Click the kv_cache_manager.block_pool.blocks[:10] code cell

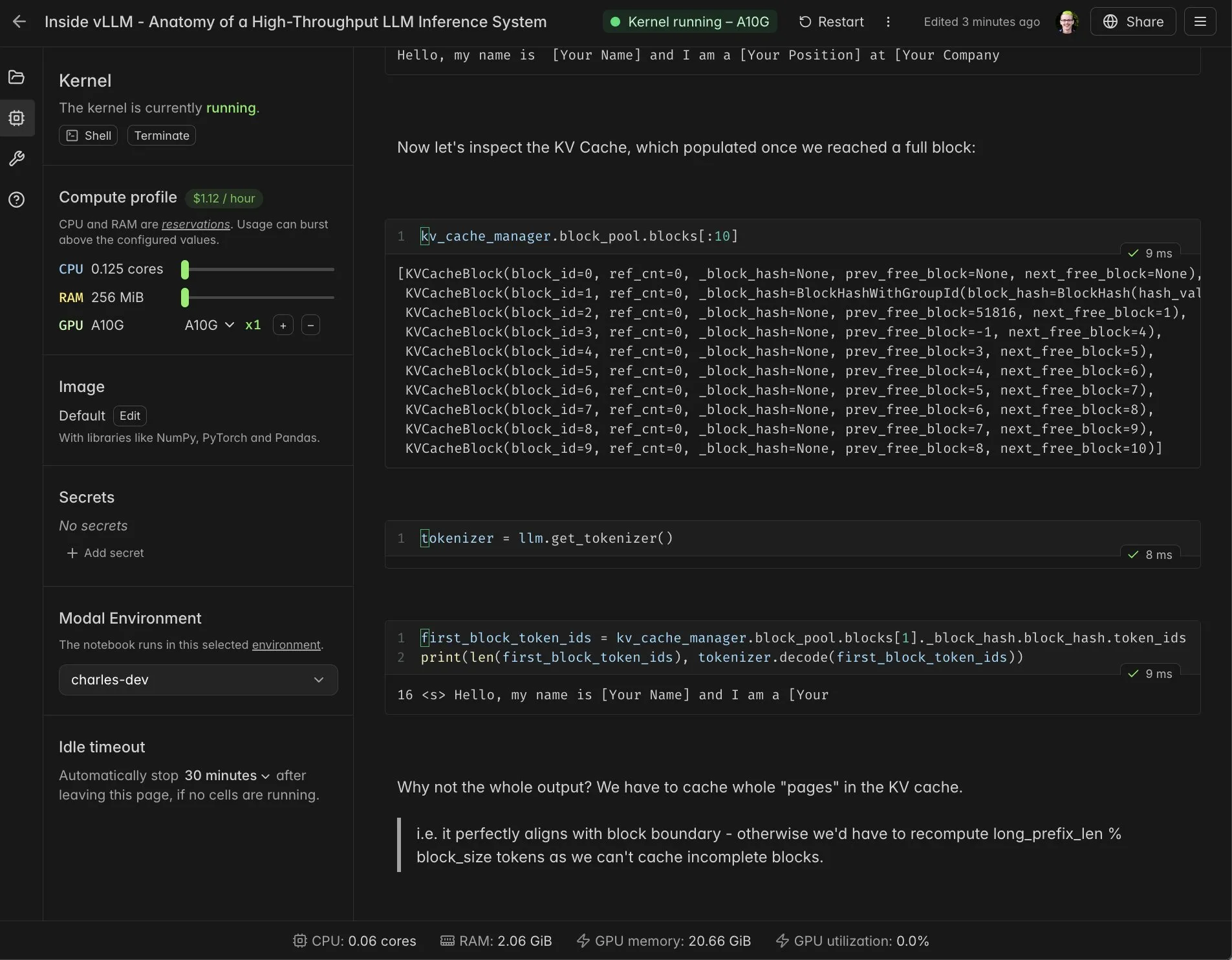click(792, 236)
